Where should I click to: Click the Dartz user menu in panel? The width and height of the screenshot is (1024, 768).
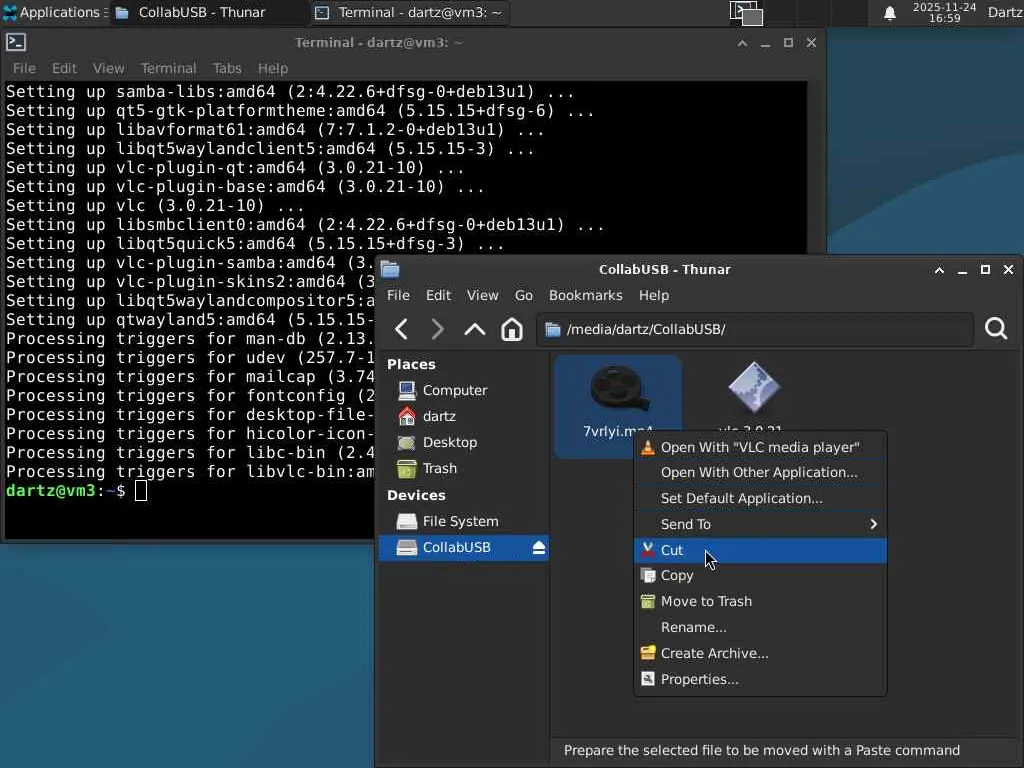[x=1005, y=12]
